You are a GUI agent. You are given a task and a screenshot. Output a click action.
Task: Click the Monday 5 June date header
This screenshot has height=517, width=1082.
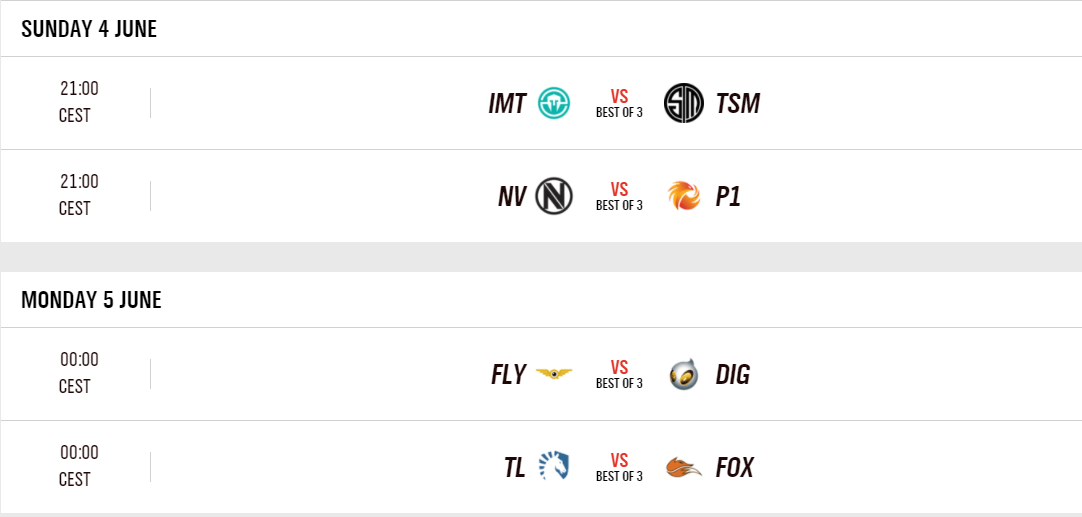coord(91,300)
